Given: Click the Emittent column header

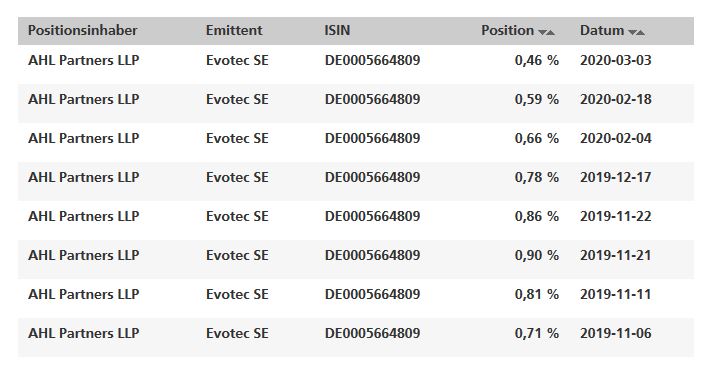Looking at the screenshot, I should tap(234, 31).
